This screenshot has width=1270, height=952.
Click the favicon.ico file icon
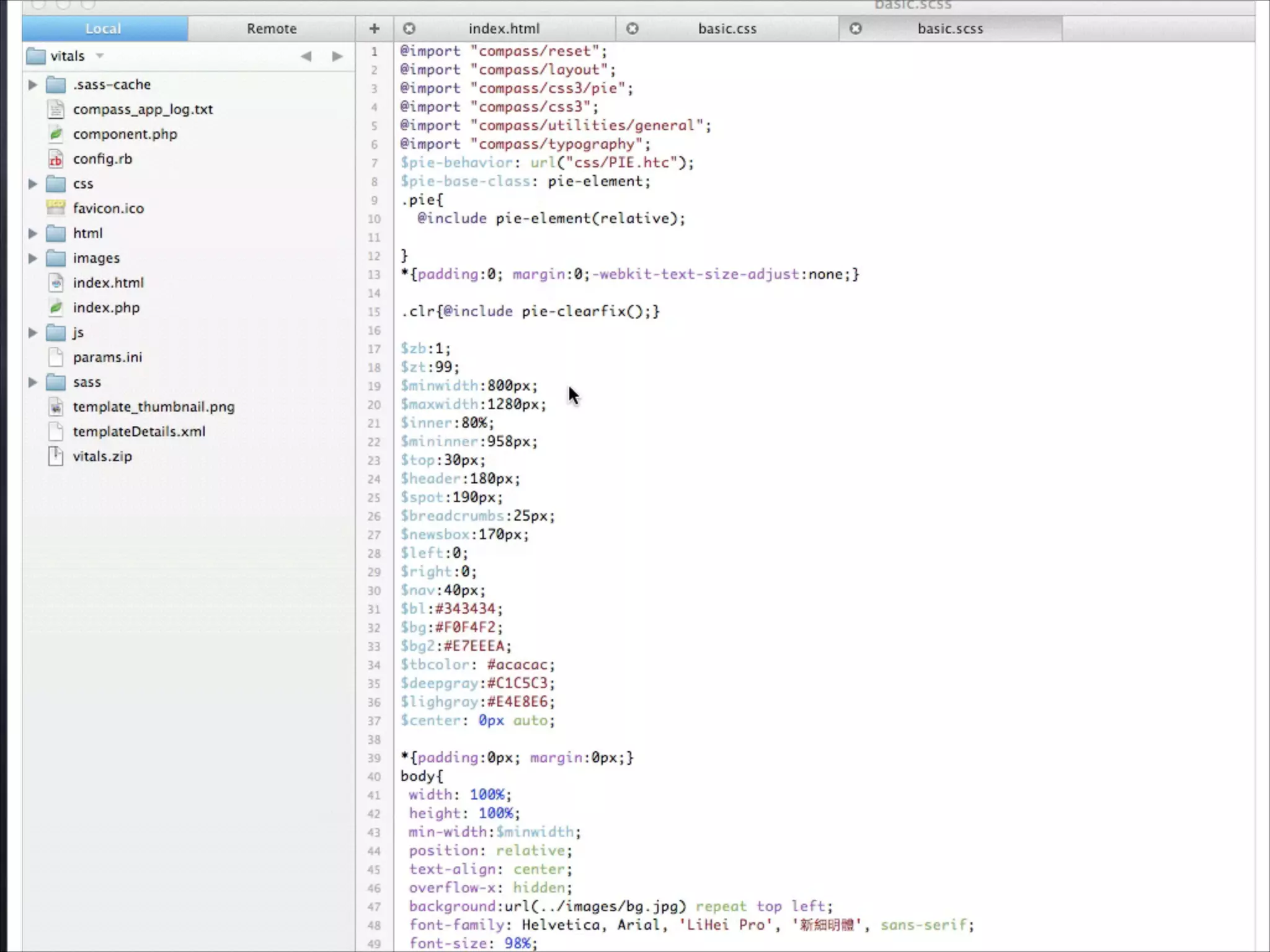tap(56, 208)
